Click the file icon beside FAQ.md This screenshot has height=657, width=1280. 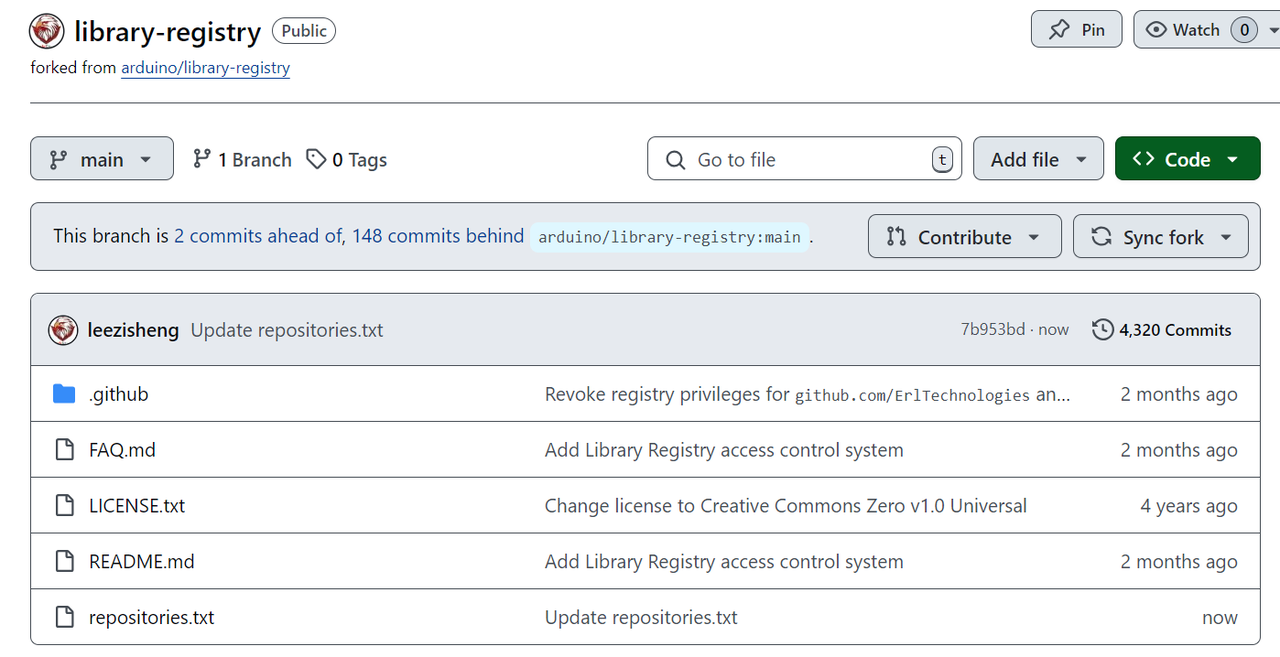click(x=64, y=450)
